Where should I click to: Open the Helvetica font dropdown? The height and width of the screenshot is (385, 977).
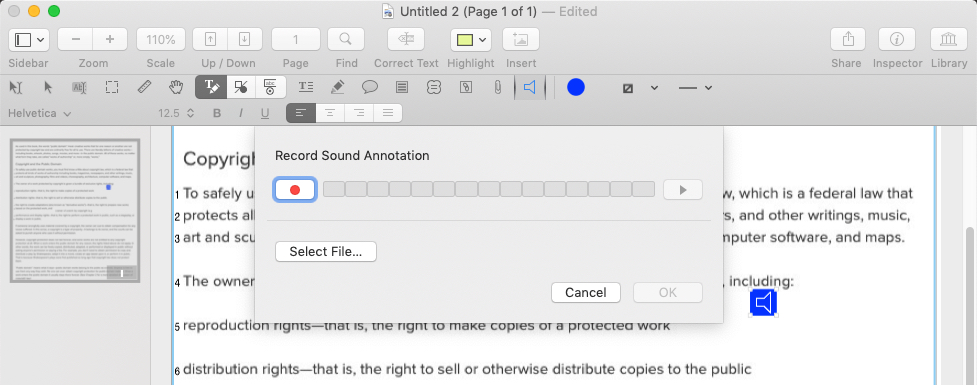point(40,113)
